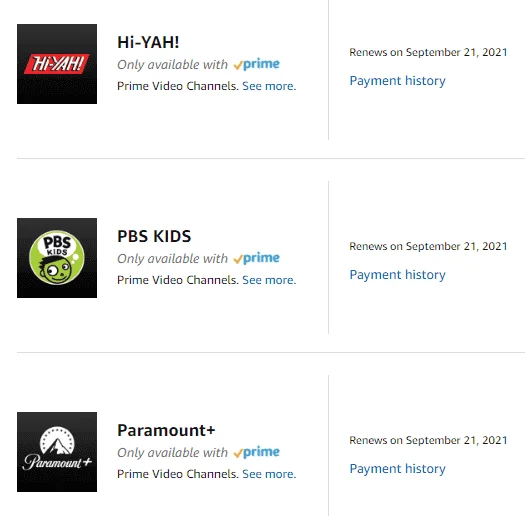Screen dimensions: 525x516
Task: Click Hi-YAH! renewal date text
Action: (428, 52)
